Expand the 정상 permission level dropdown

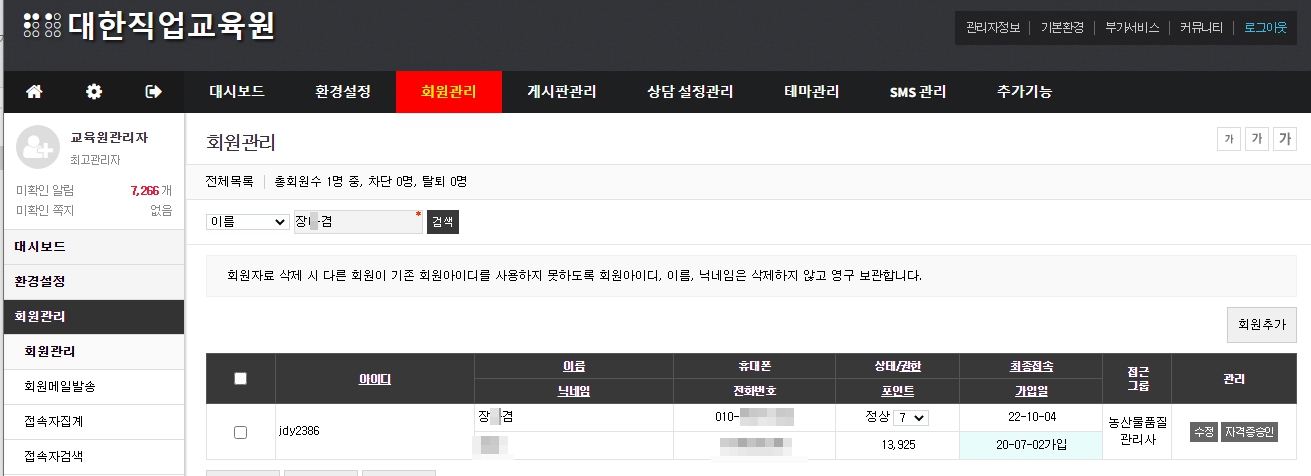coord(912,417)
